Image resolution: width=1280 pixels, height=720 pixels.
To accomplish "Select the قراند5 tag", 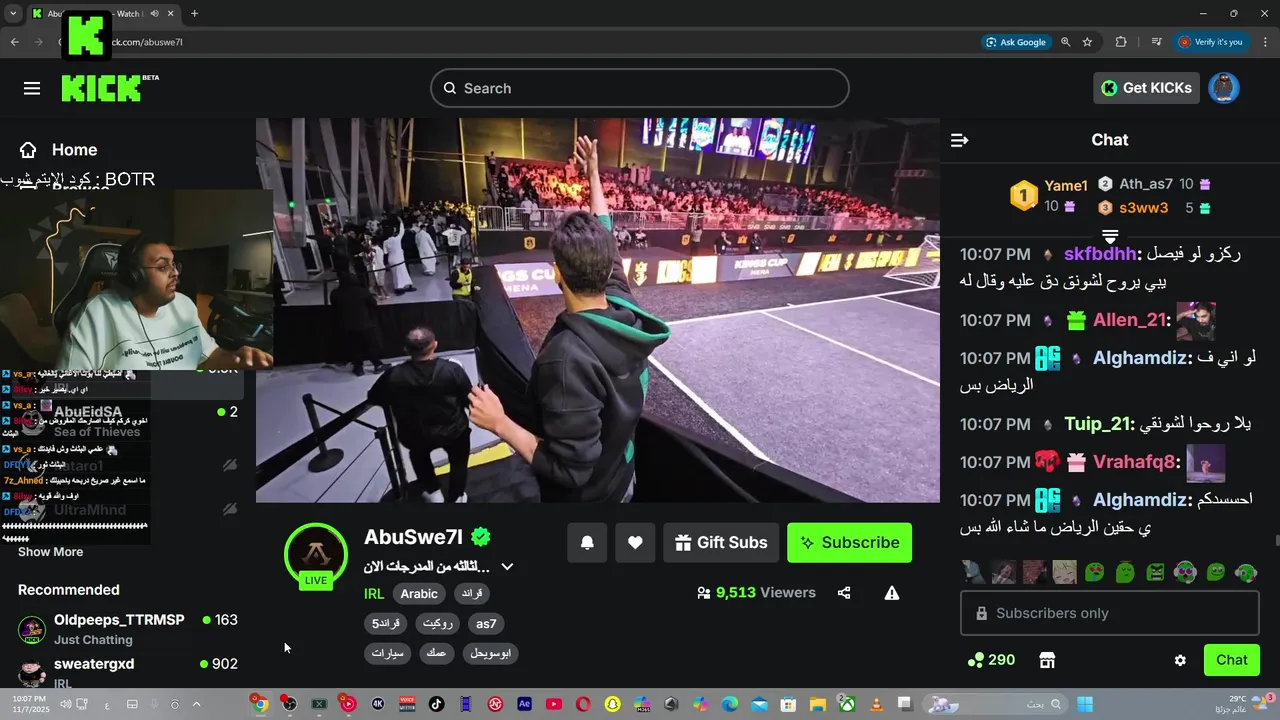I will coord(386,624).
